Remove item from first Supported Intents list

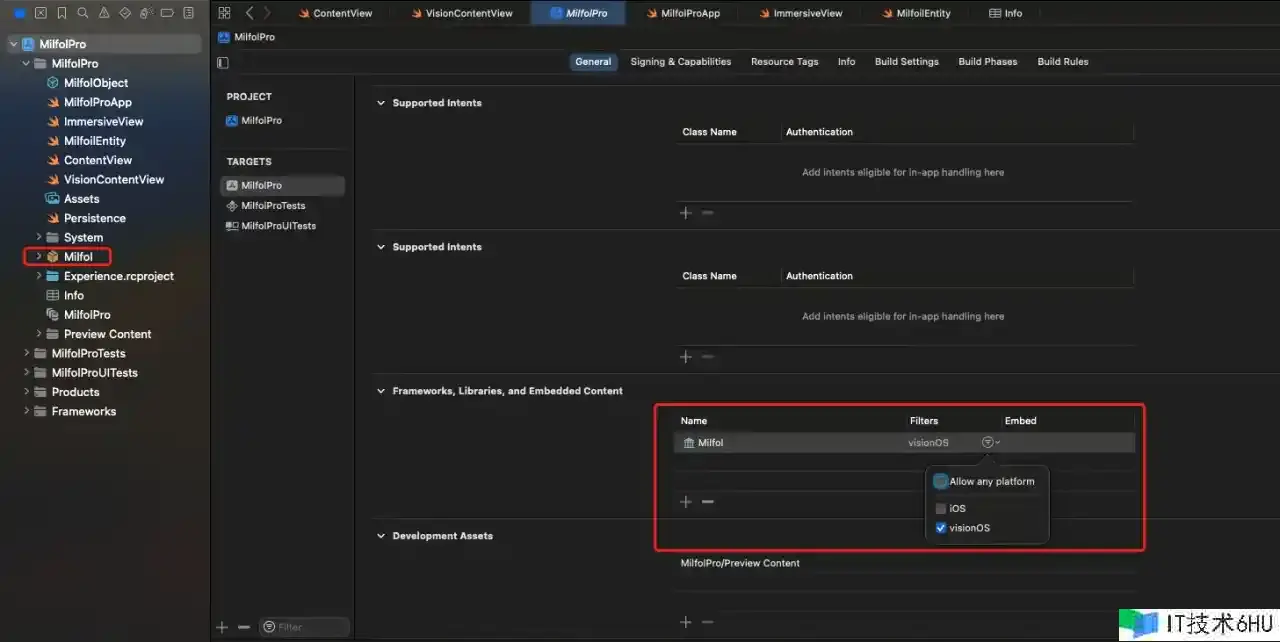pyautogui.click(x=707, y=213)
